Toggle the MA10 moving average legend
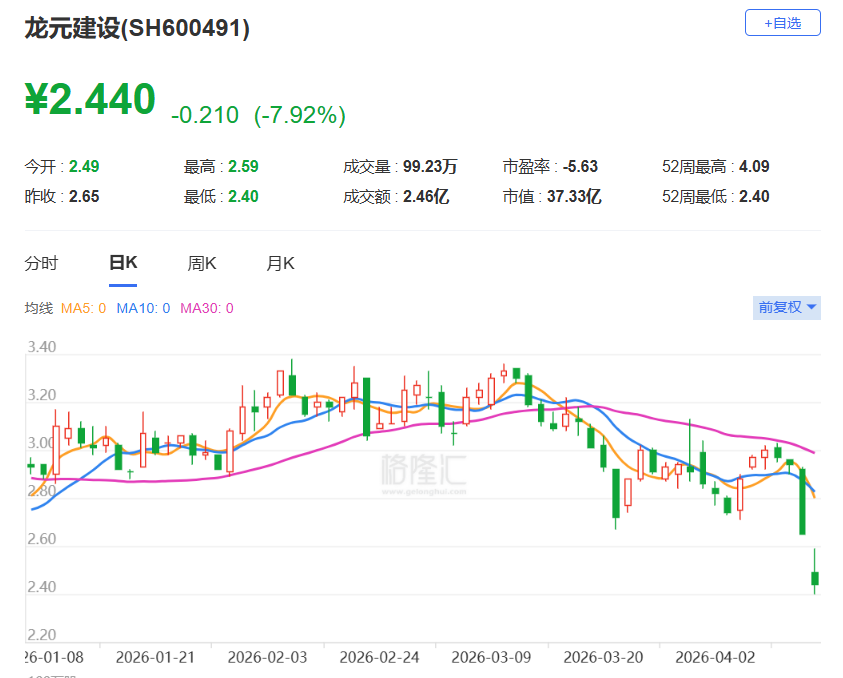Viewport: 843px width, 678px height. click(x=143, y=308)
